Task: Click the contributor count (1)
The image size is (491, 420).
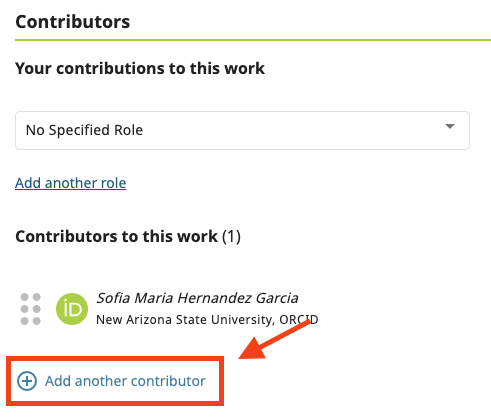Action: [x=231, y=237]
